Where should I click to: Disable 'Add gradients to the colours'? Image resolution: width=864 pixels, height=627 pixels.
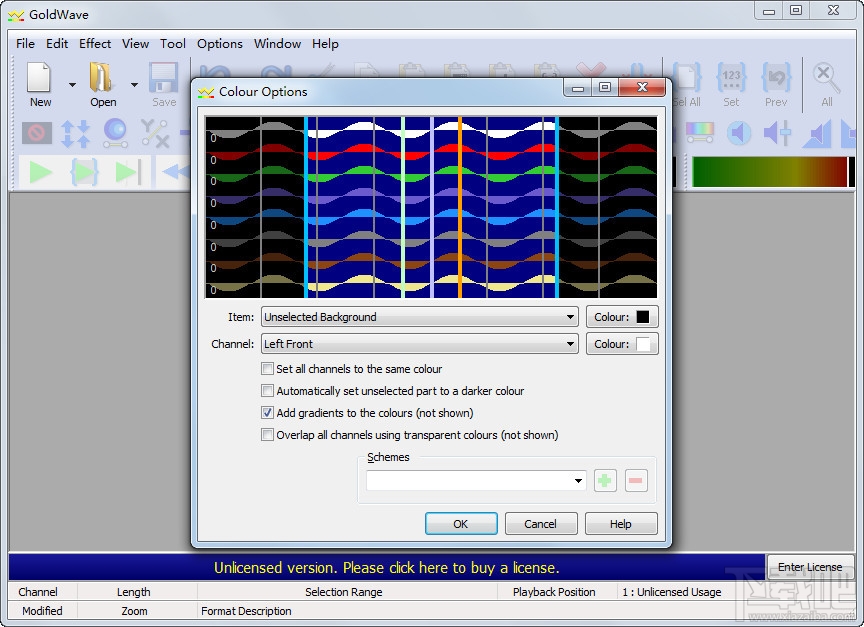click(268, 412)
